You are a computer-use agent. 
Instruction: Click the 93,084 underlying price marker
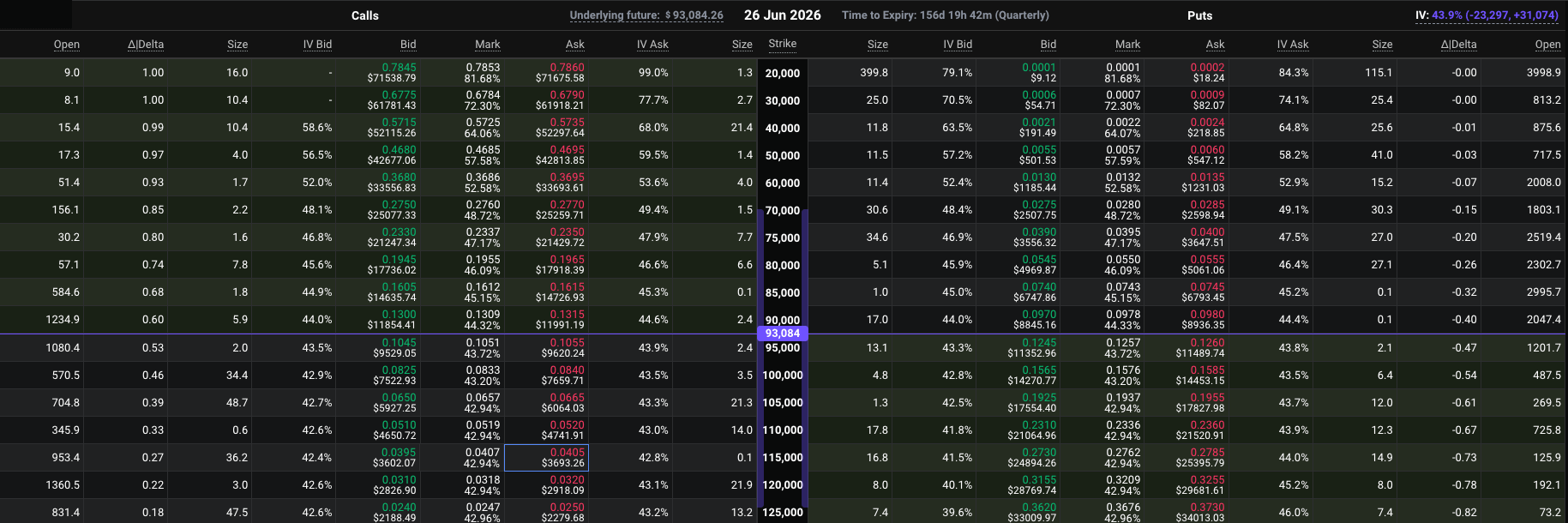(x=782, y=334)
